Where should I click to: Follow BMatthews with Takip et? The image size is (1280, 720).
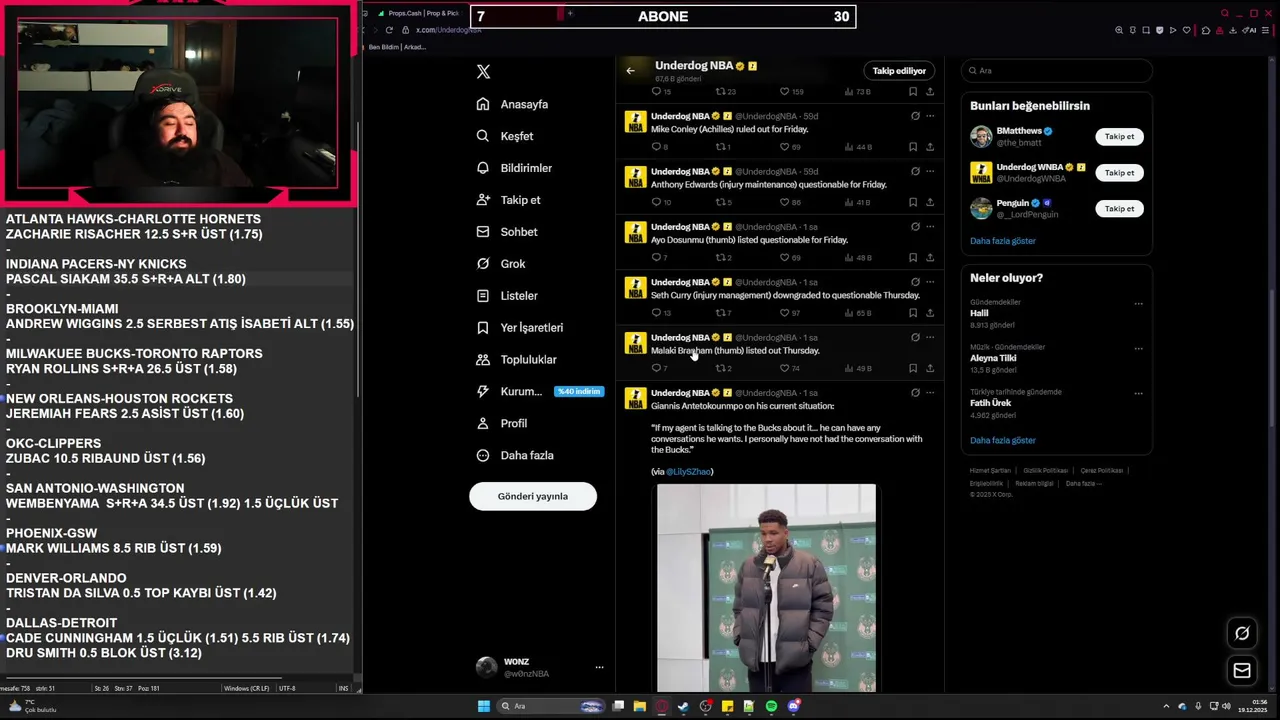1119,137
